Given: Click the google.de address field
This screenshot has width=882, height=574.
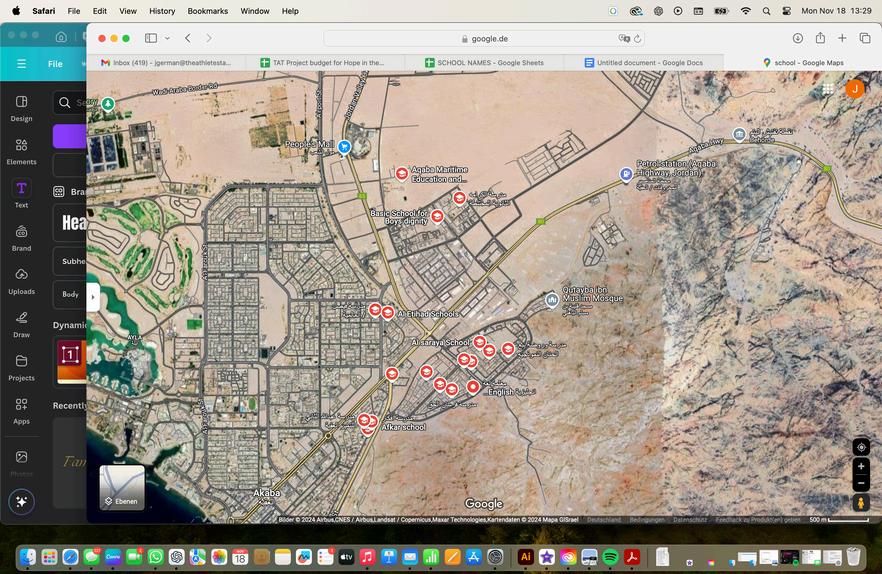Looking at the screenshot, I should pos(484,39).
